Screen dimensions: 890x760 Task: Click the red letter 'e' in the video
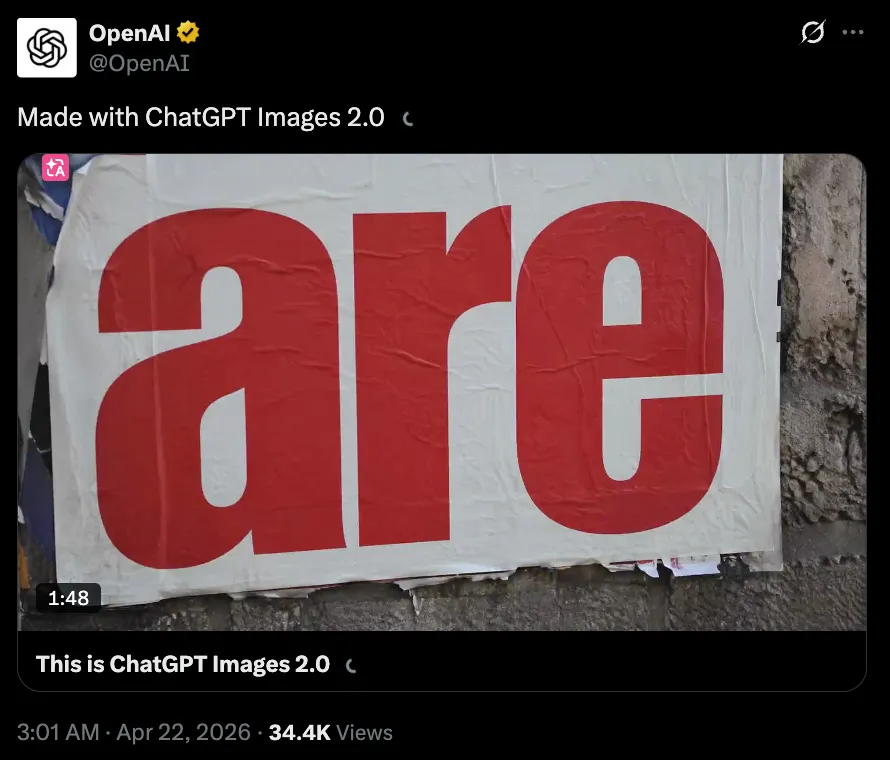click(x=620, y=368)
